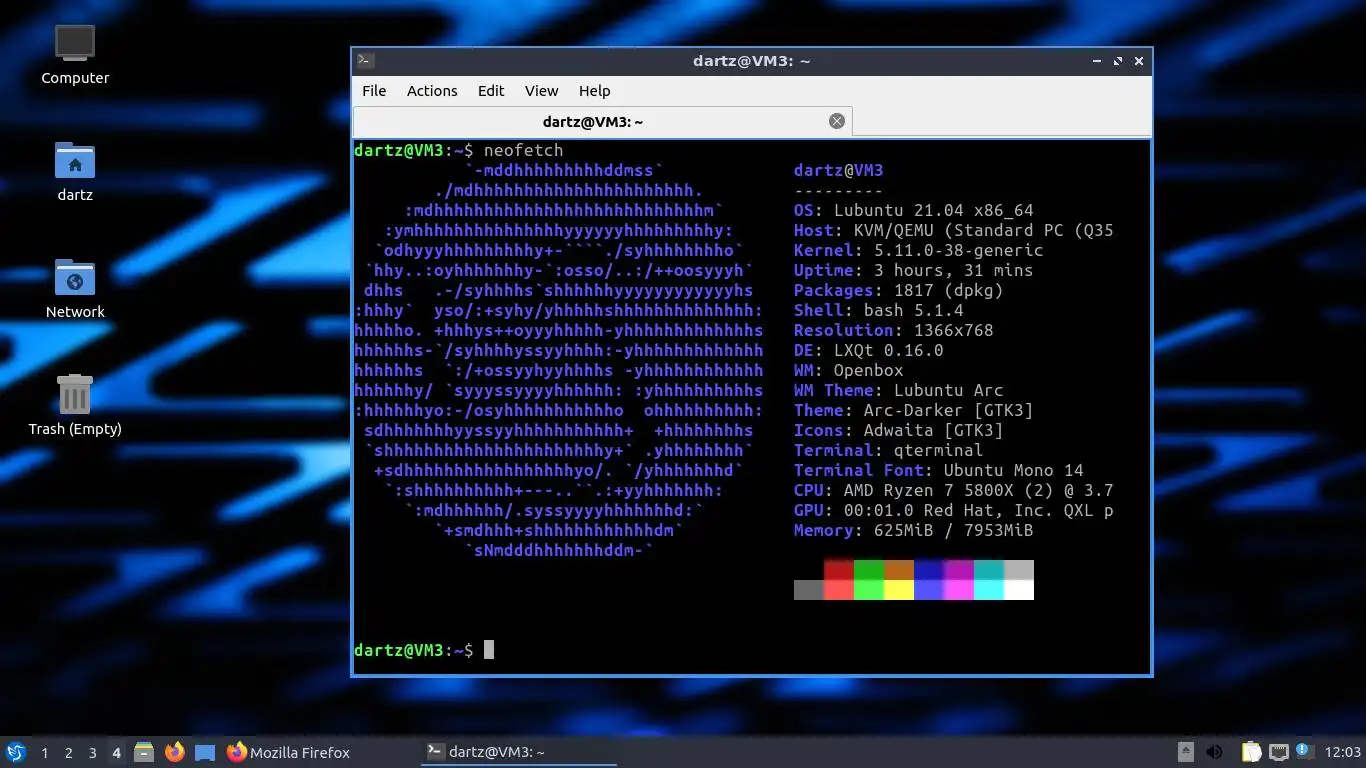
Task: Click 'Terminal Font: Ubuntu Mono 14' line
Action: tap(939, 470)
